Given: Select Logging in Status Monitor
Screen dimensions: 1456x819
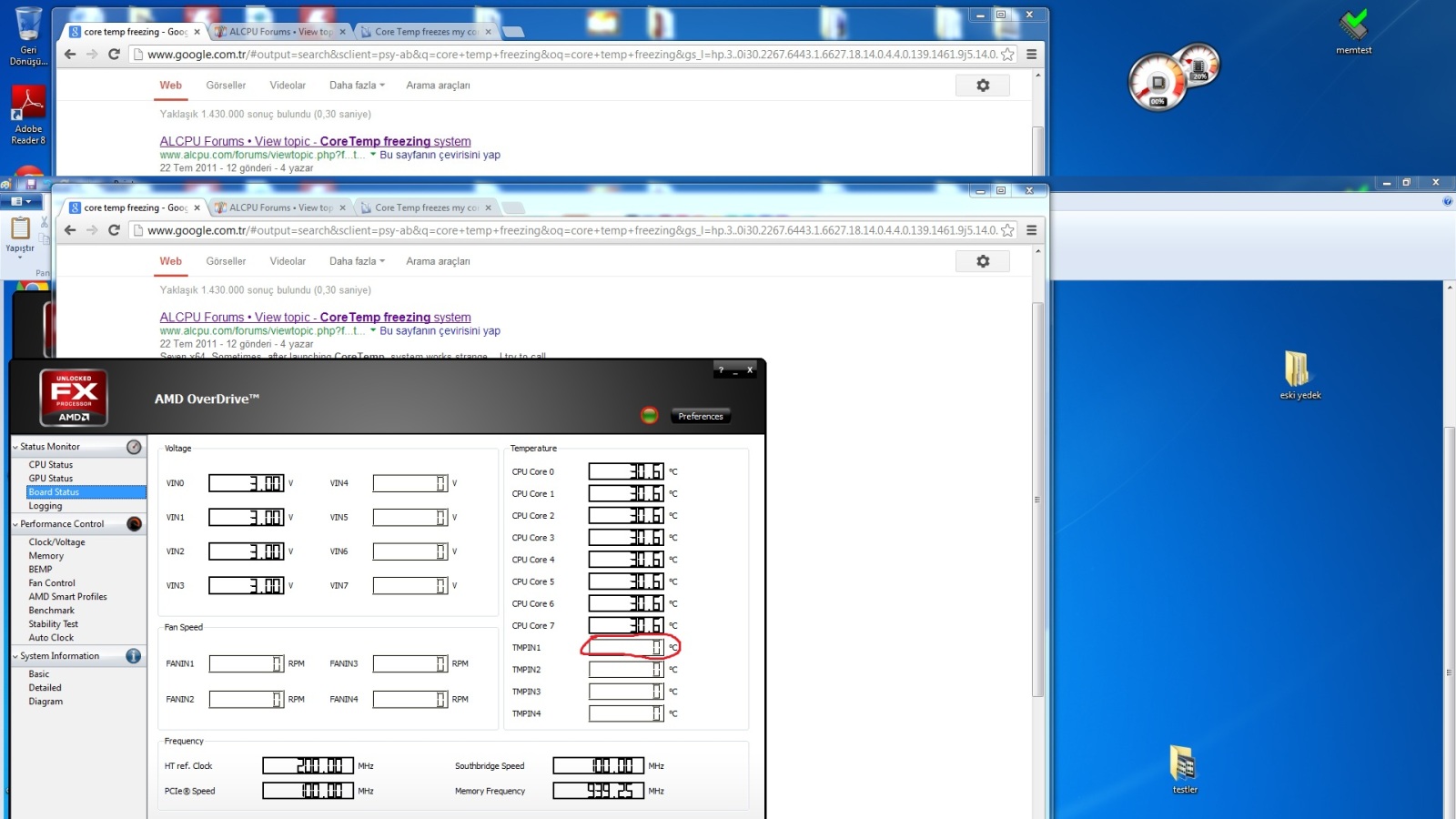Looking at the screenshot, I should click(45, 506).
